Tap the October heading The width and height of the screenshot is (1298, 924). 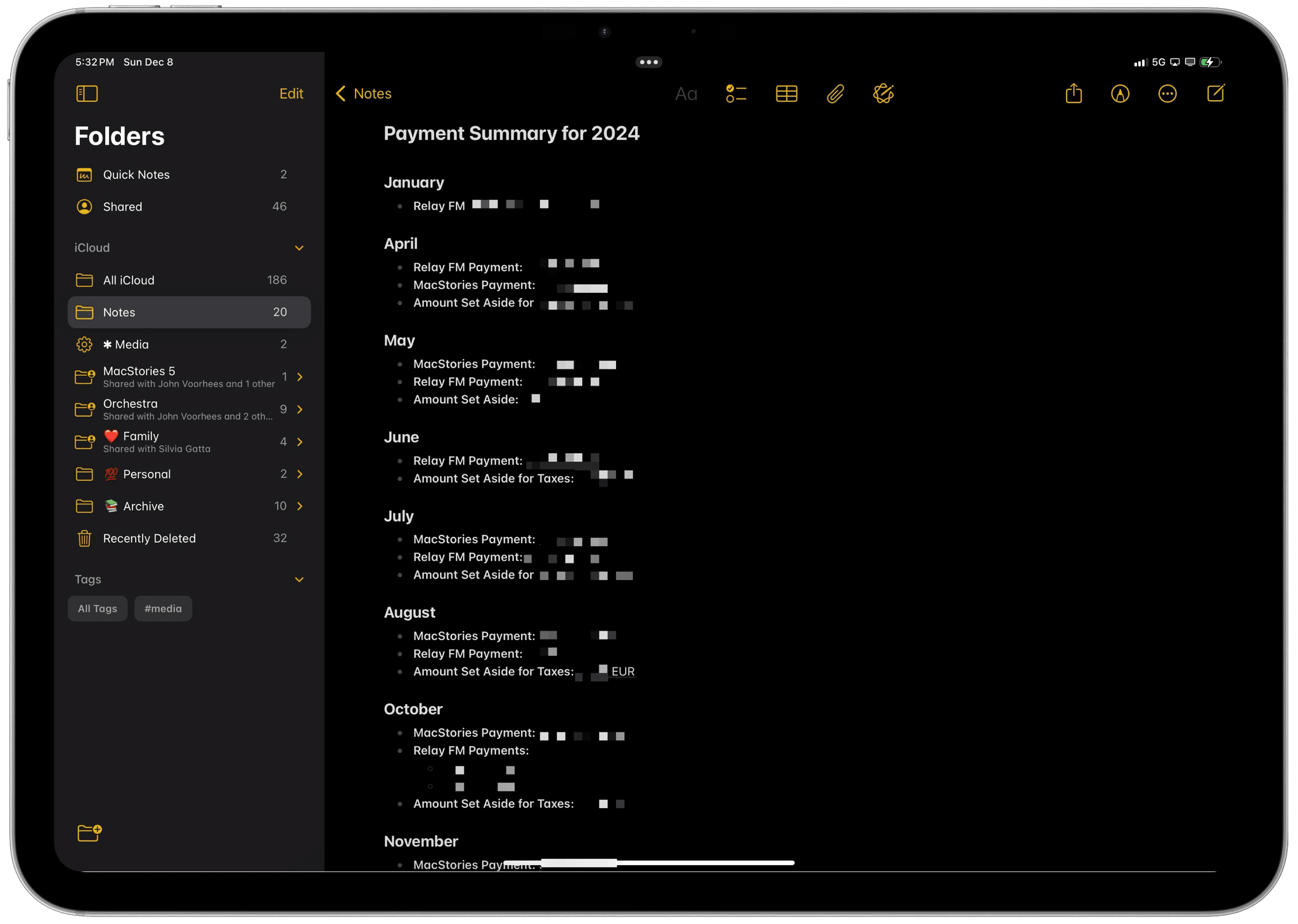413,709
